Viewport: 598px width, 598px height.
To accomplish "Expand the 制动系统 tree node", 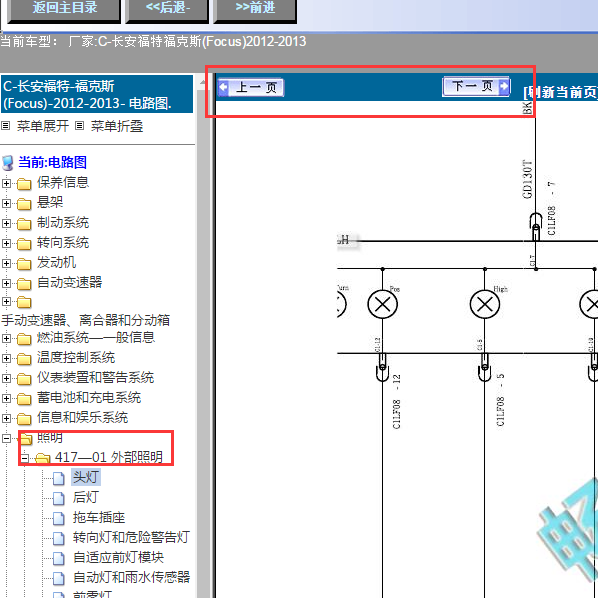I will pos(6,223).
